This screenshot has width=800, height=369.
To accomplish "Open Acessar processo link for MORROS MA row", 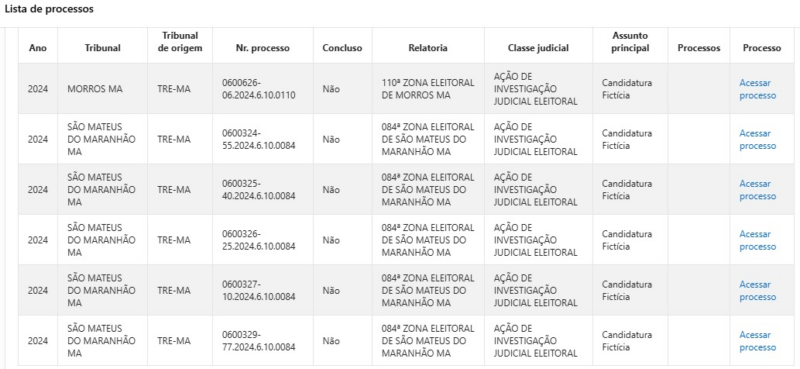I will [x=758, y=89].
